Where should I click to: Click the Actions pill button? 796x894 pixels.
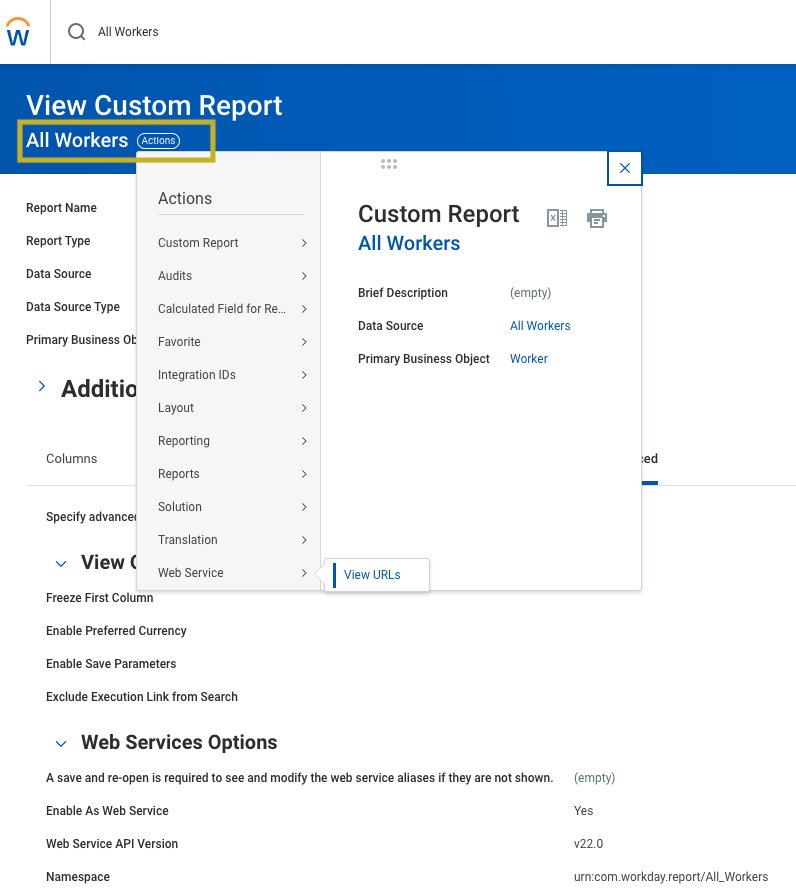click(x=159, y=141)
